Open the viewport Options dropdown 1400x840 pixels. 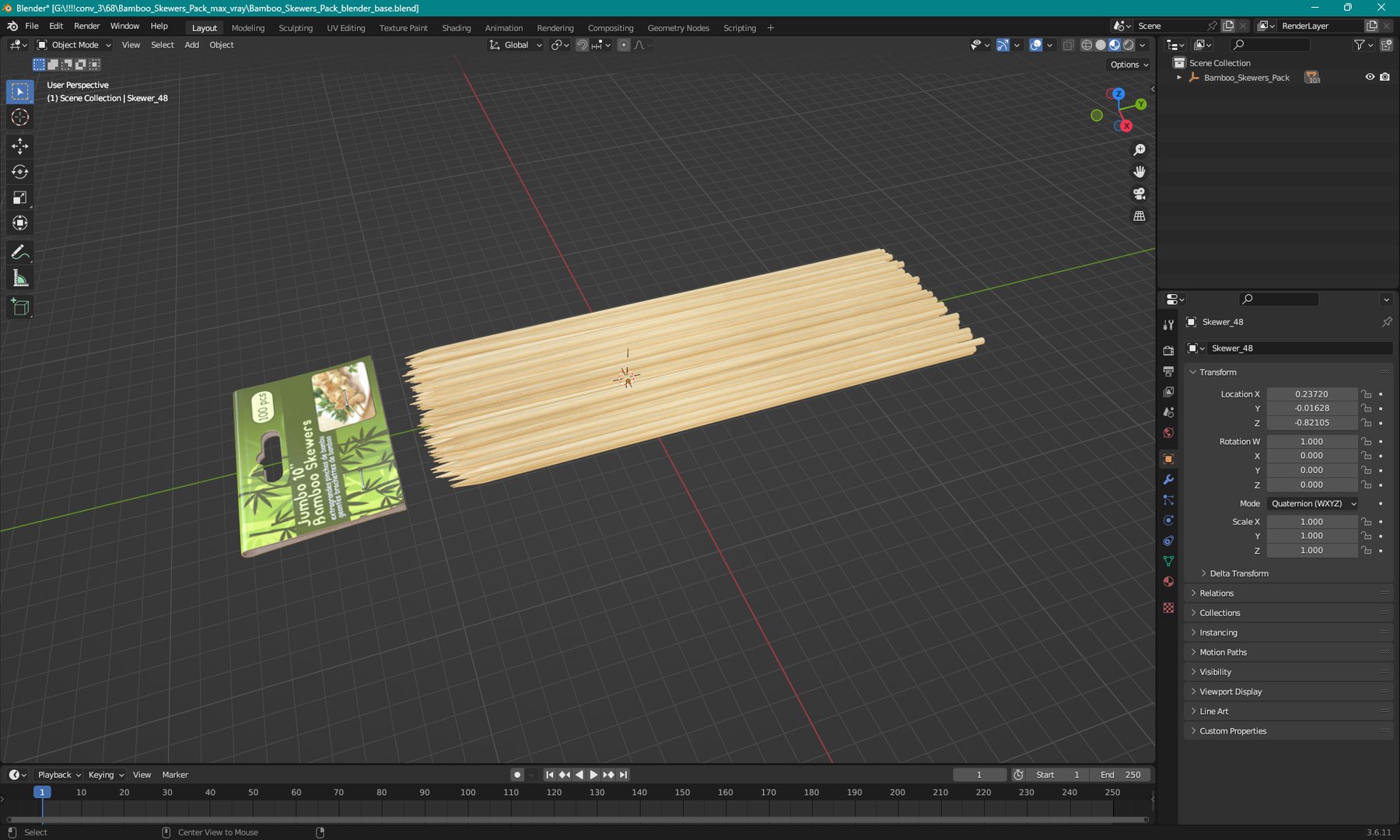coord(1129,65)
